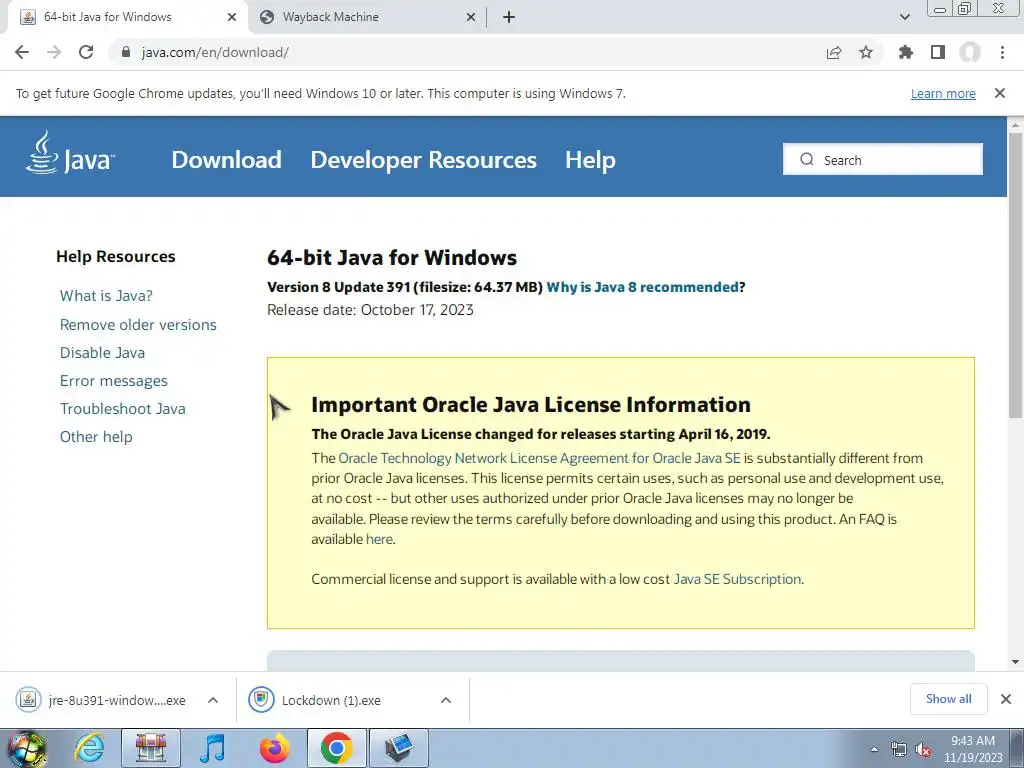This screenshot has width=1024, height=768.
Task: Show hidden system tray icons
Action: tap(874, 749)
